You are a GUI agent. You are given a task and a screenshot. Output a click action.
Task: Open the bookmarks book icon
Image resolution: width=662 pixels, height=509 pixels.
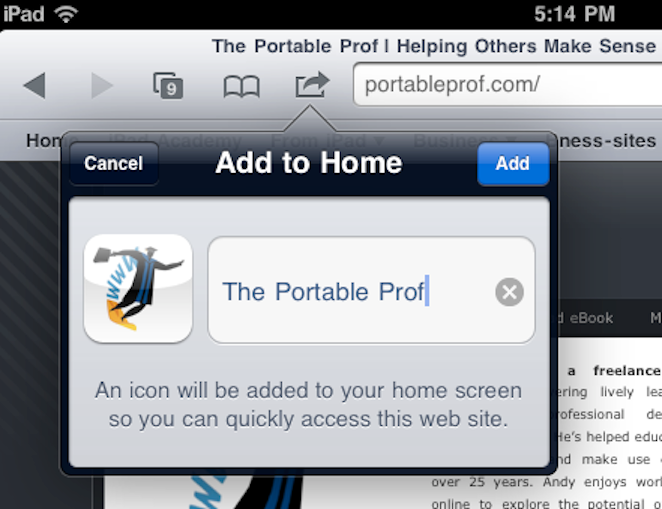tap(241, 86)
